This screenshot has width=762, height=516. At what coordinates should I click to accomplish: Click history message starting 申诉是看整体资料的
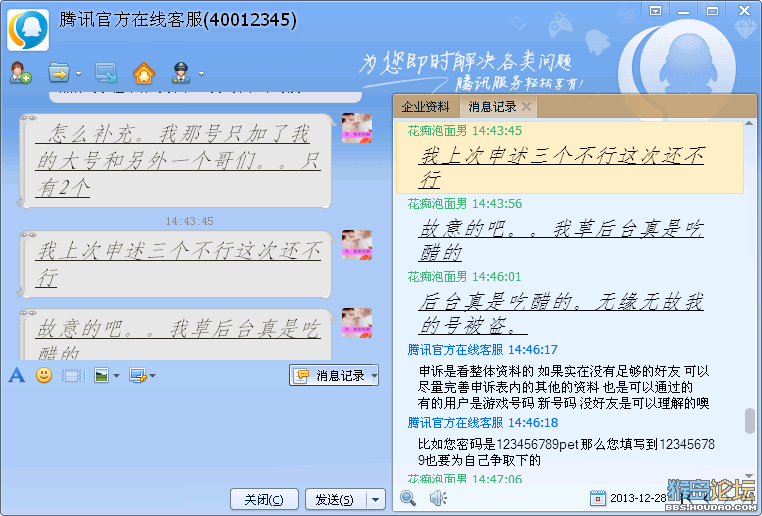564,387
